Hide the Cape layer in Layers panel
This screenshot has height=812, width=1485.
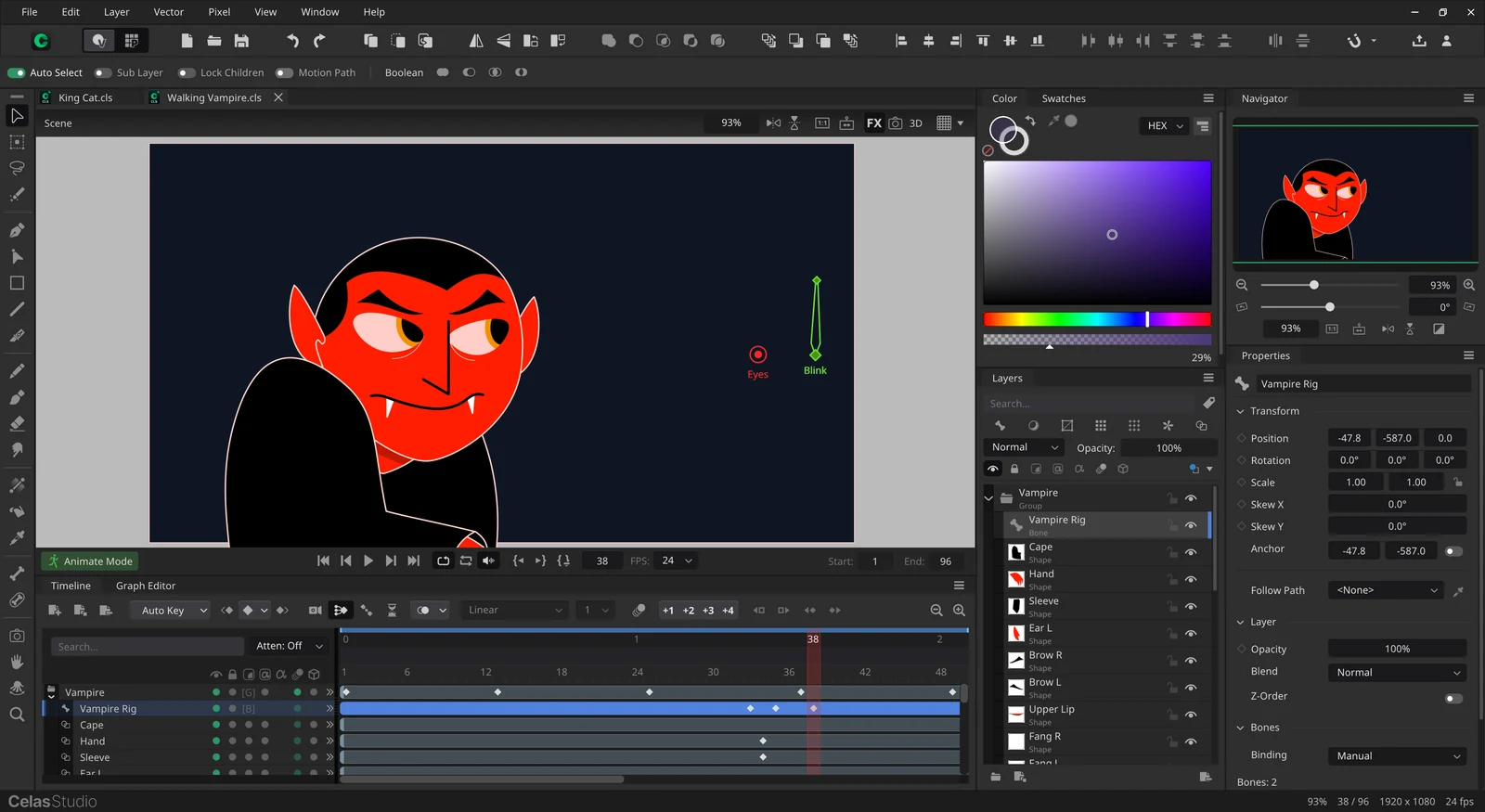(x=1191, y=552)
